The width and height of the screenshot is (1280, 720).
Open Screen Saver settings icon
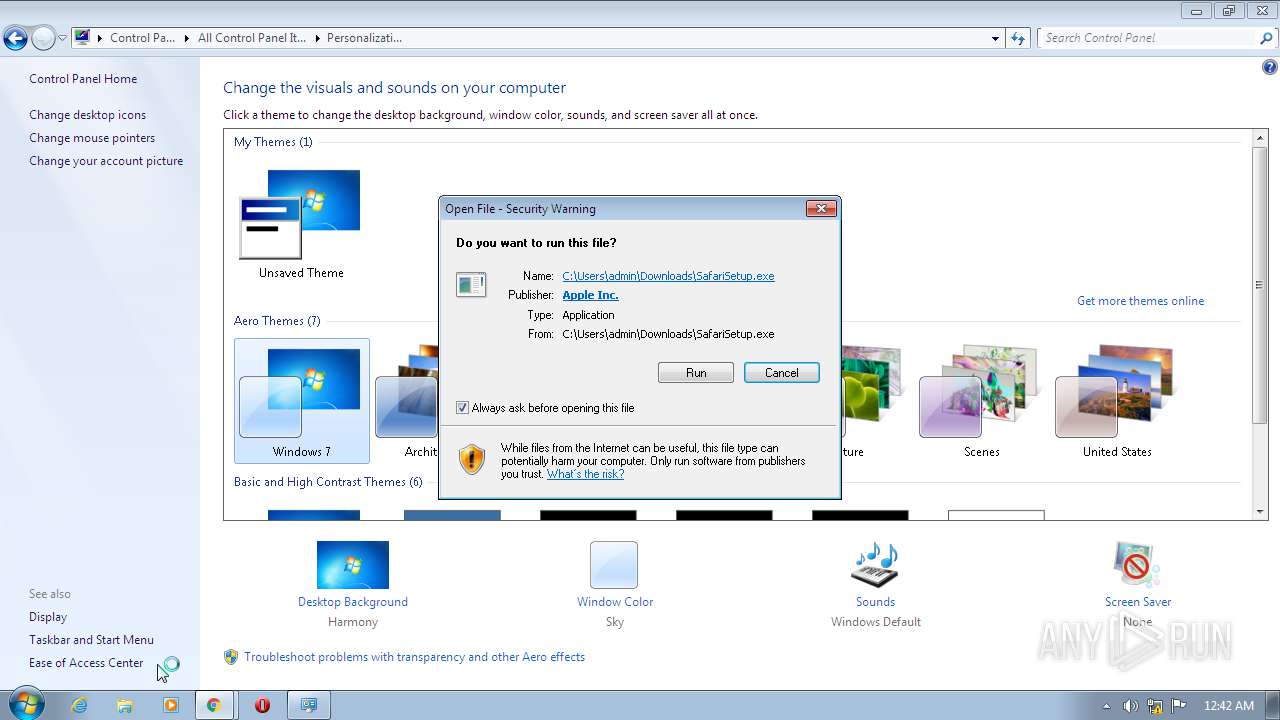click(x=1137, y=565)
